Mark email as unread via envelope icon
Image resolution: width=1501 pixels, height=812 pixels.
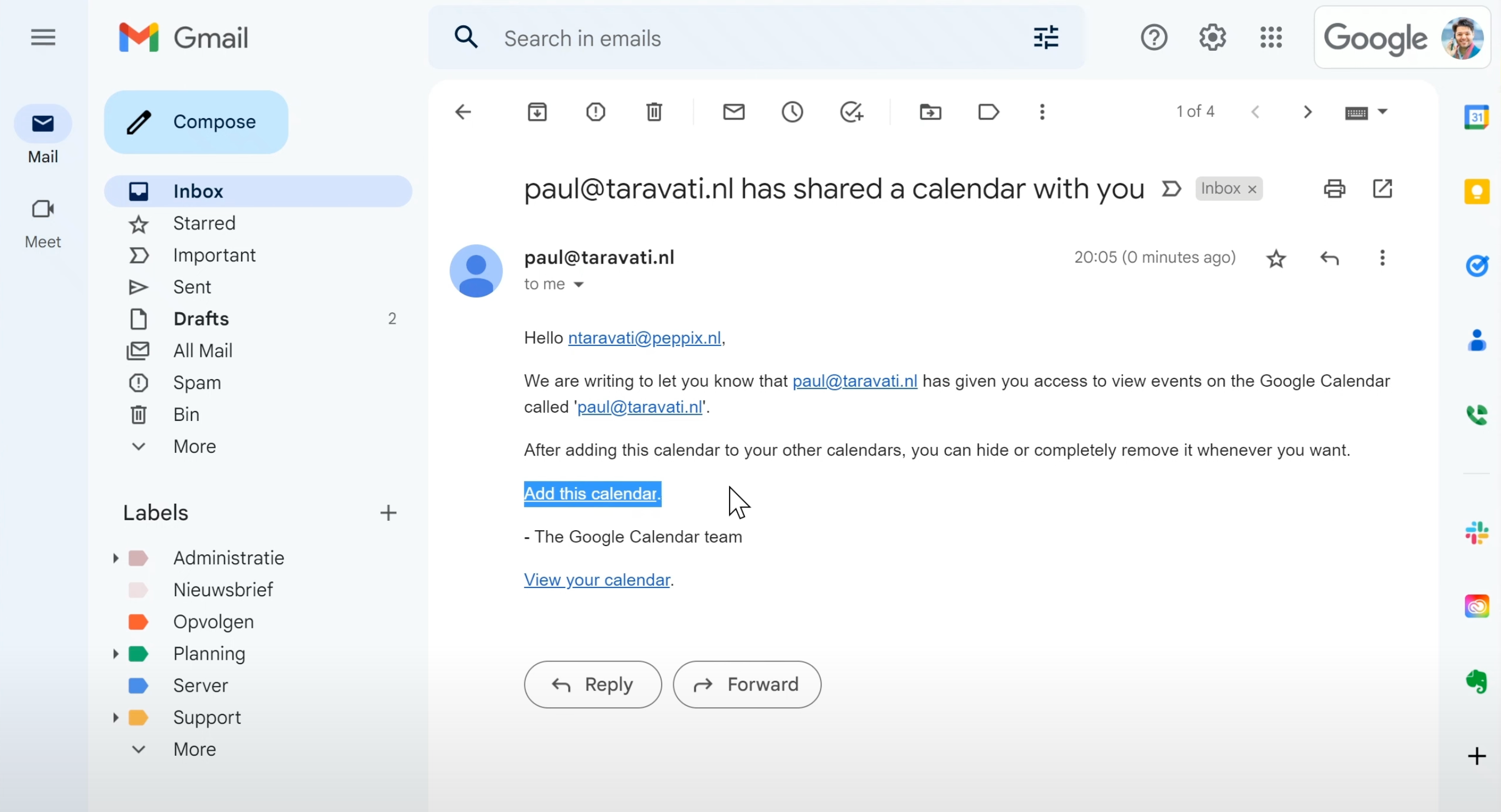[733, 111]
